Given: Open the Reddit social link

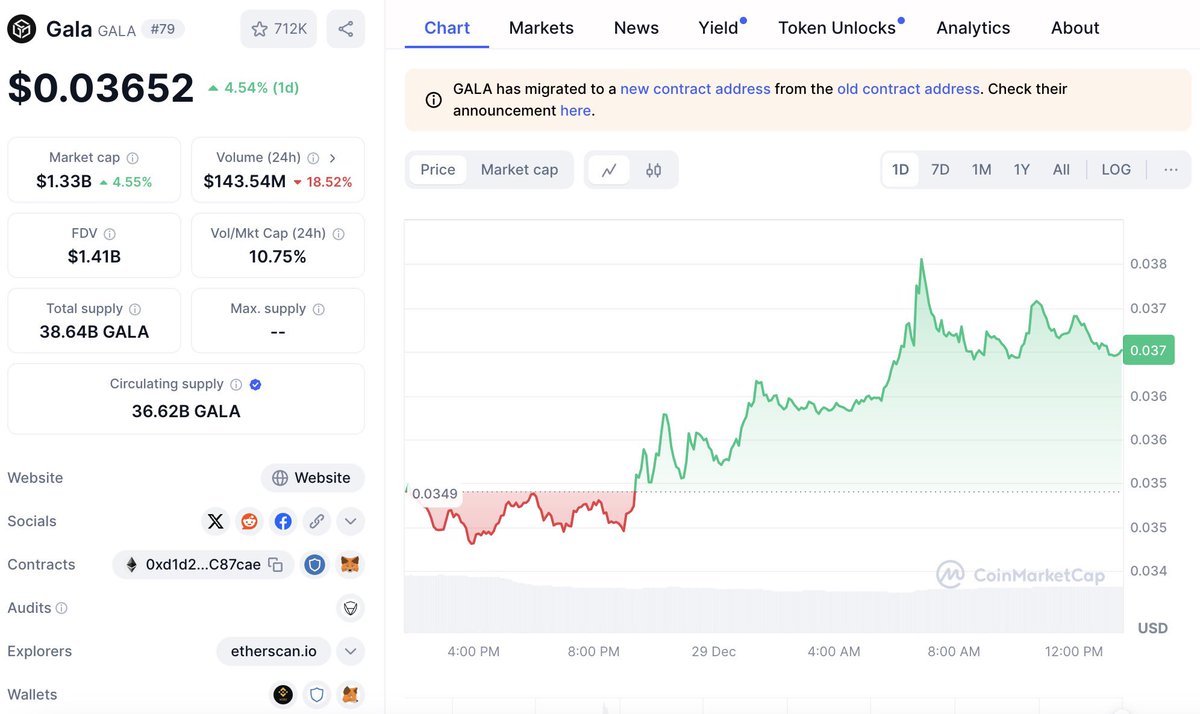Looking at the screenshot, I should [249, 521].
